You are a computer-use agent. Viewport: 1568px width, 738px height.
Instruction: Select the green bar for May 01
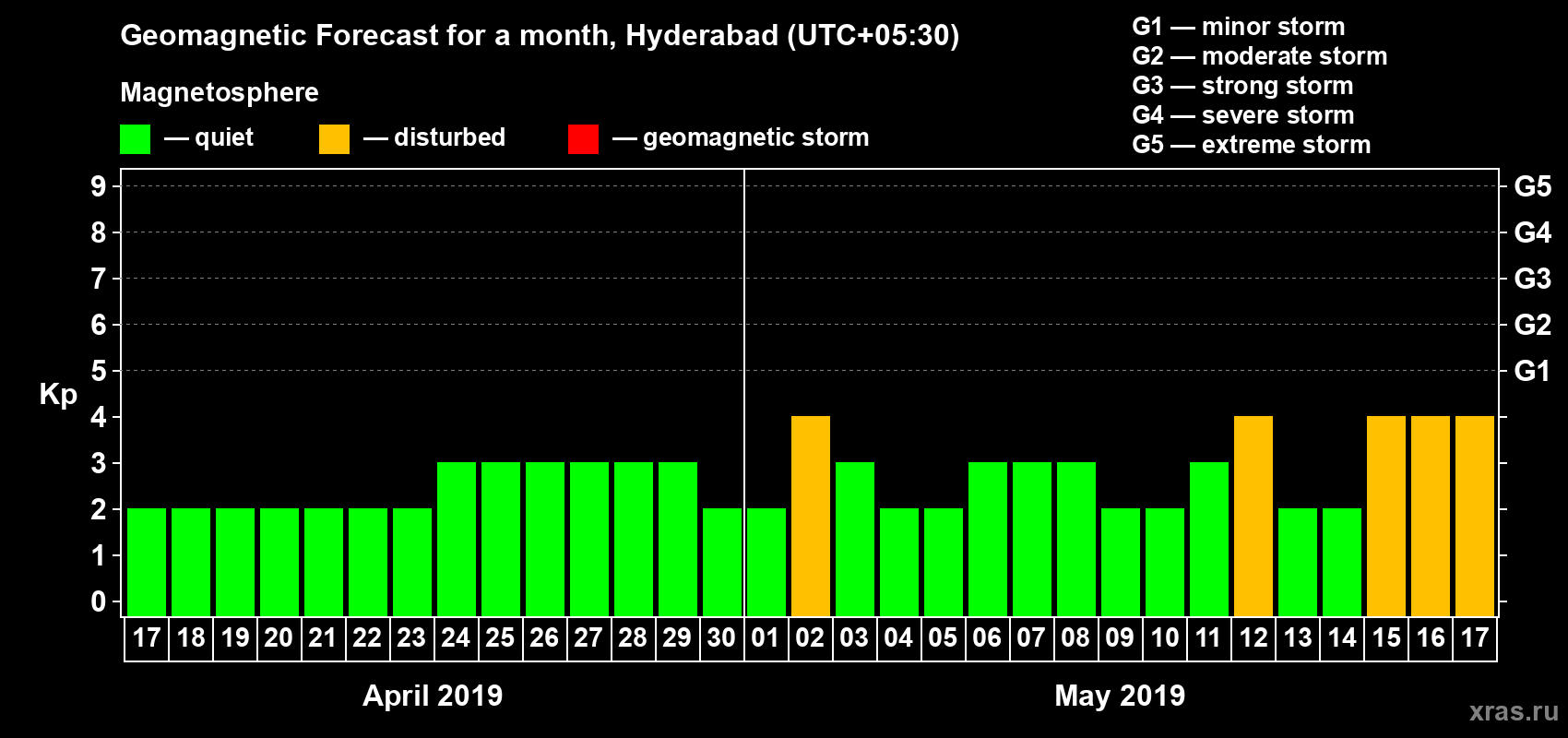click(766, 562)
